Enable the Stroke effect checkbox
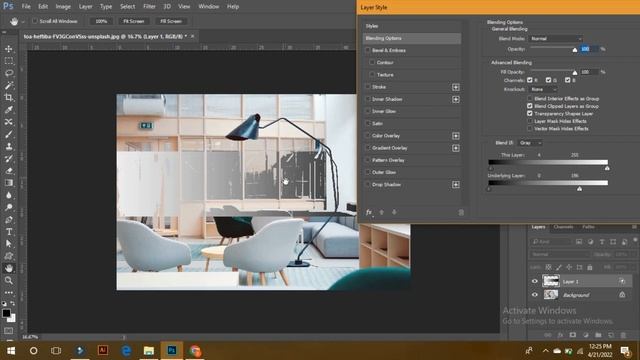Viewport: 640px width, 360px height. pos(368,87)
